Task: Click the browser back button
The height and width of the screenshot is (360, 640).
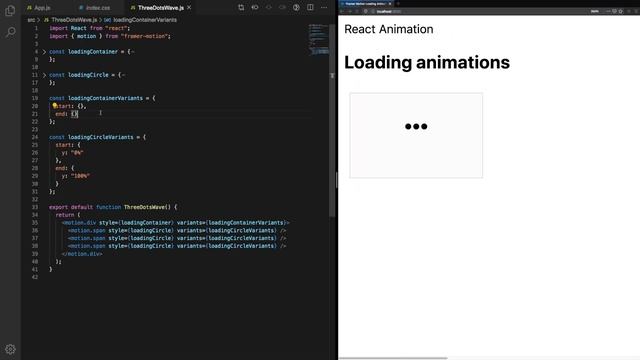Action: pos(342,11)
